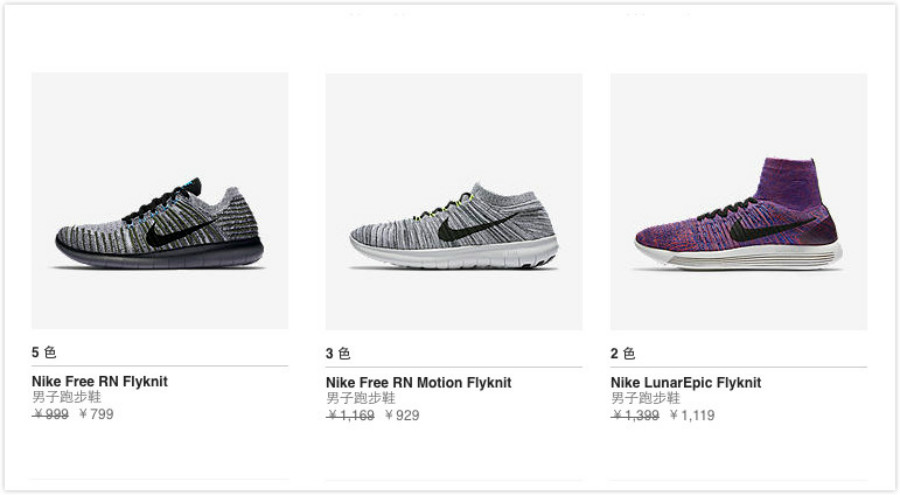Click the ¥1,119 sale price

[692, 415]
